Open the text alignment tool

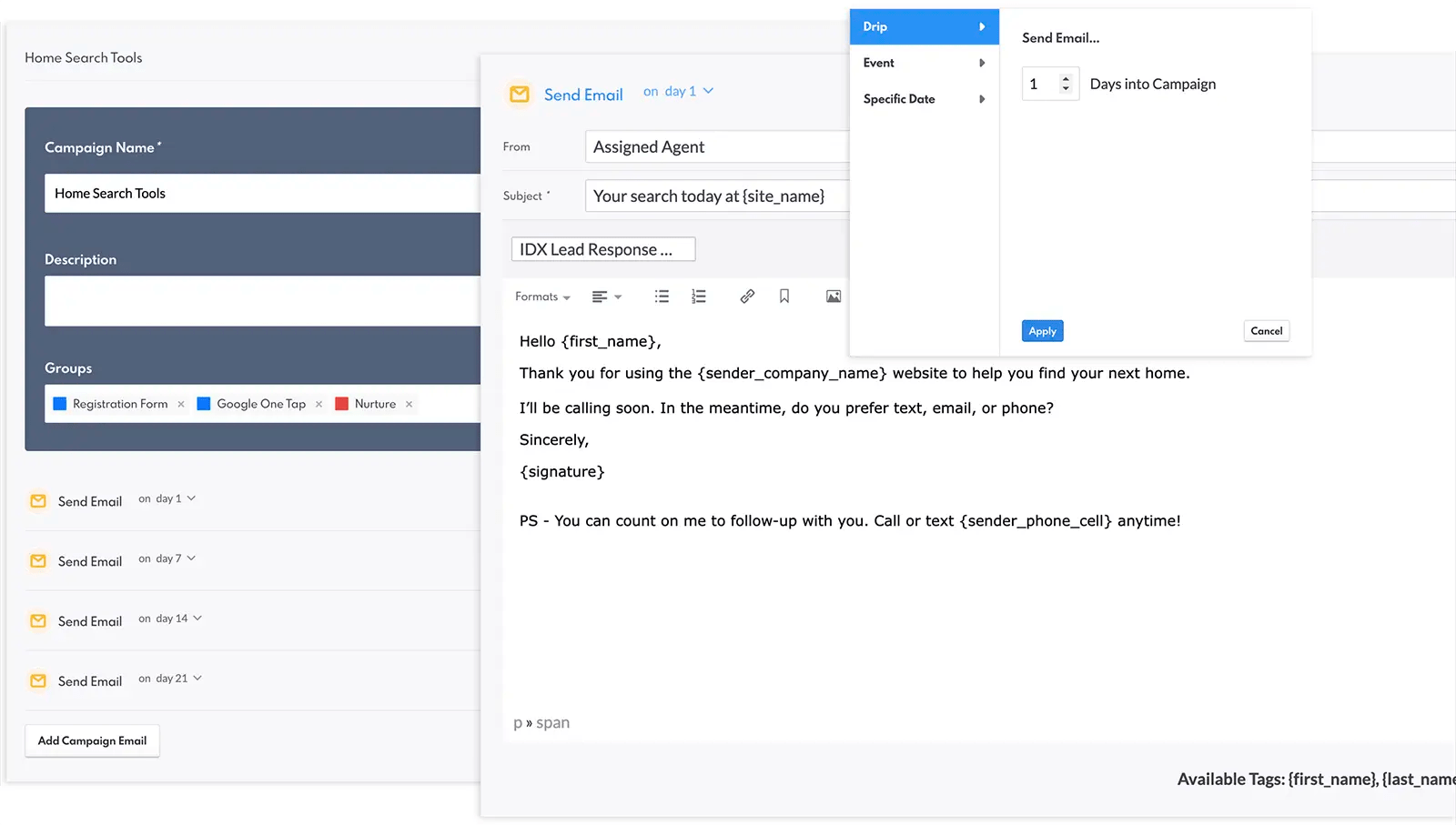click(606, 297)
